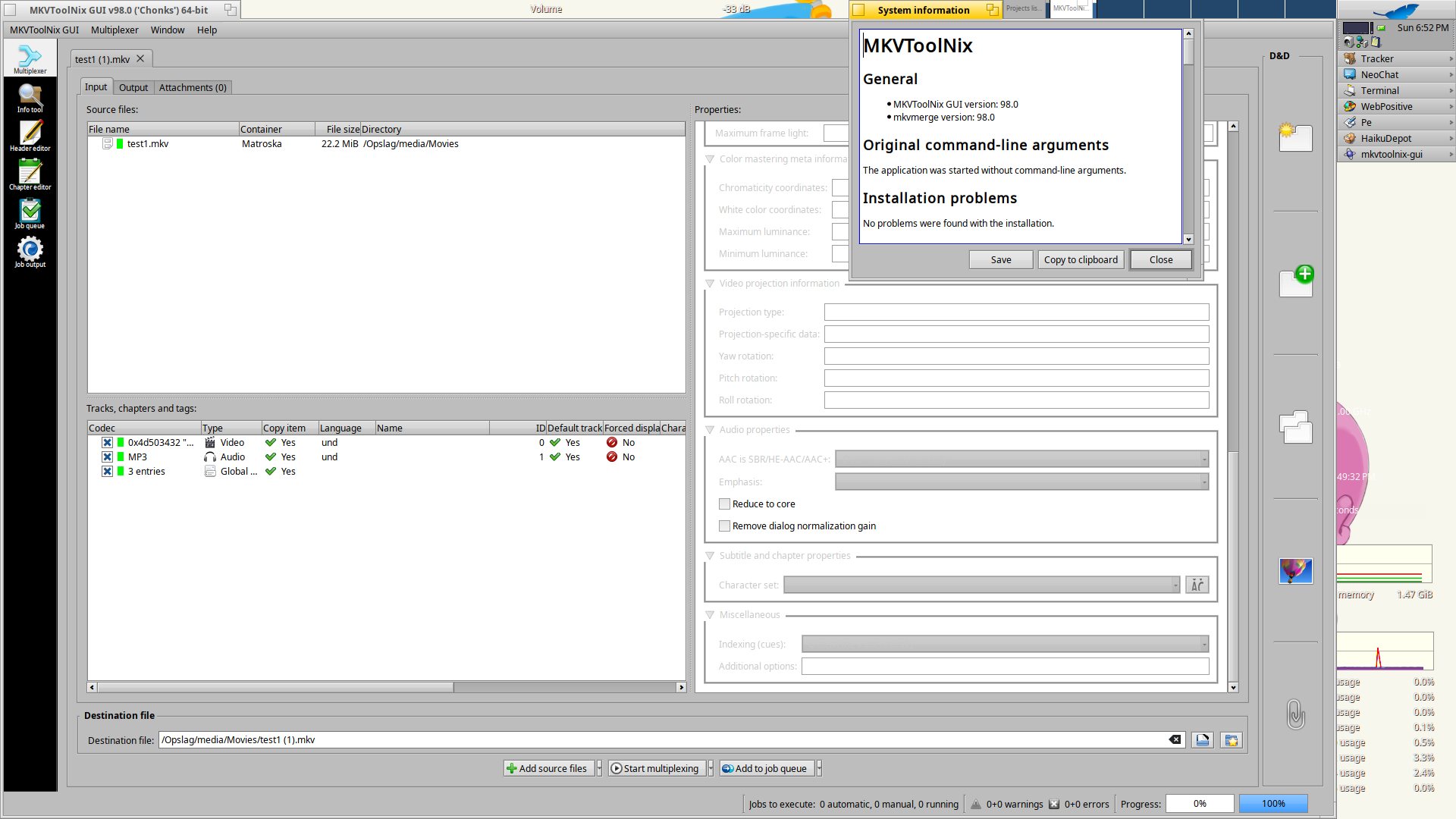
Task: Click the character set preview button
Action: point(1197,585)
